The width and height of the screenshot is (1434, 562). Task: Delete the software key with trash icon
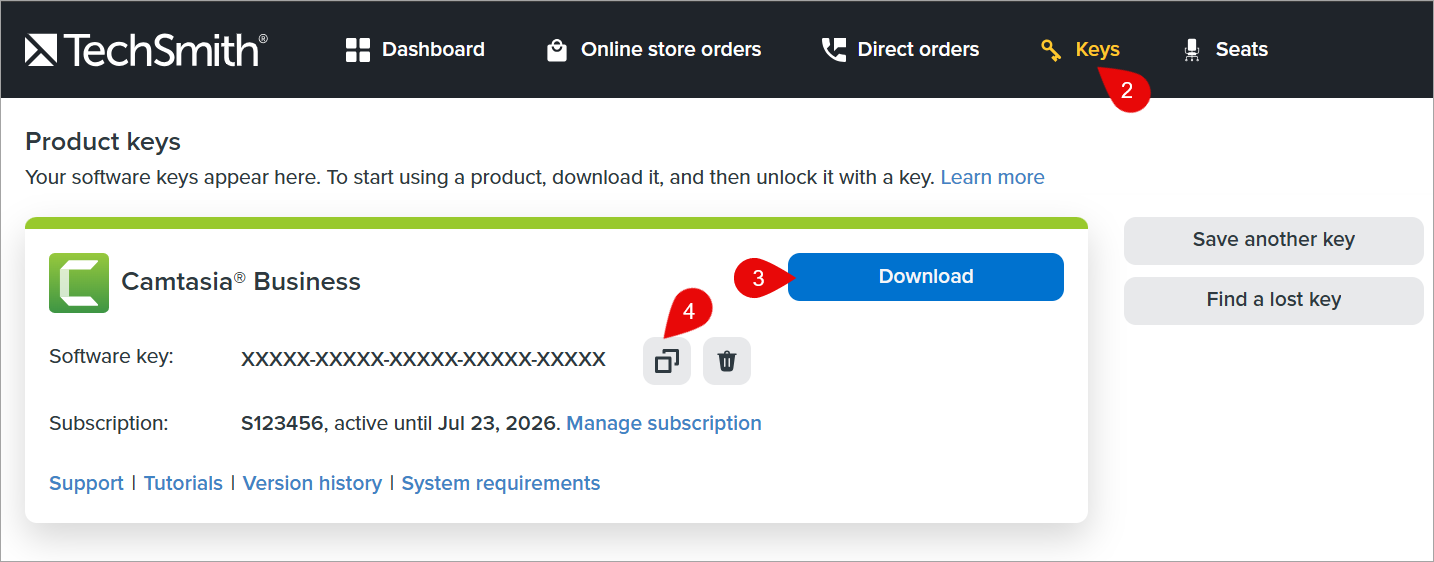[727, 361]
